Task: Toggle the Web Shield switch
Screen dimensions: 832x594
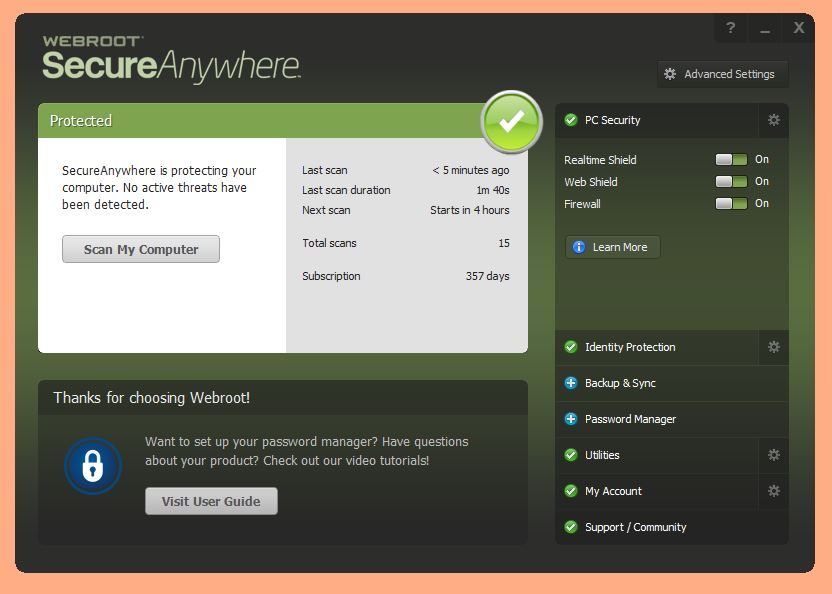Action: (731, 182)
